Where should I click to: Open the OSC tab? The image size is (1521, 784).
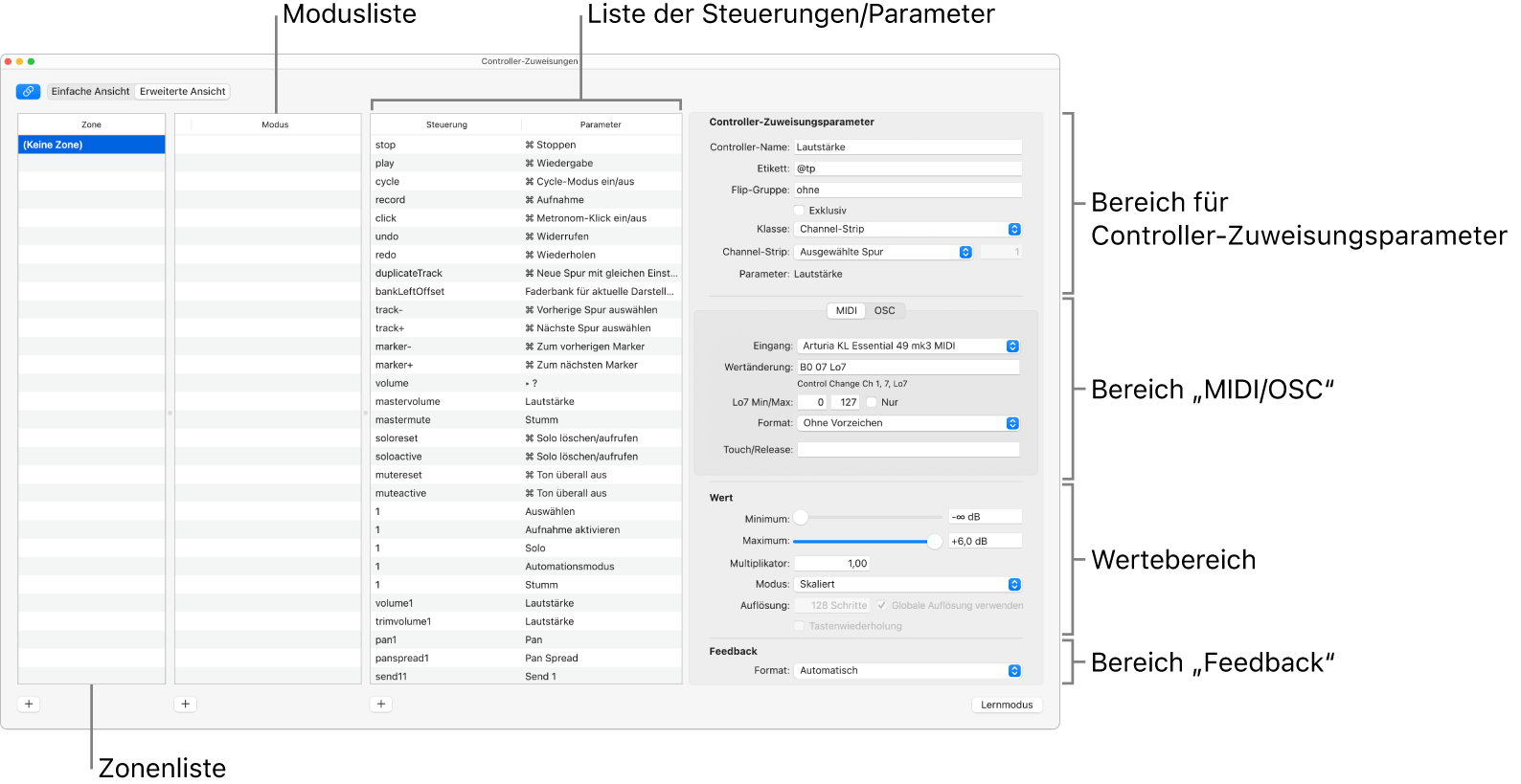tap(885, 310)
